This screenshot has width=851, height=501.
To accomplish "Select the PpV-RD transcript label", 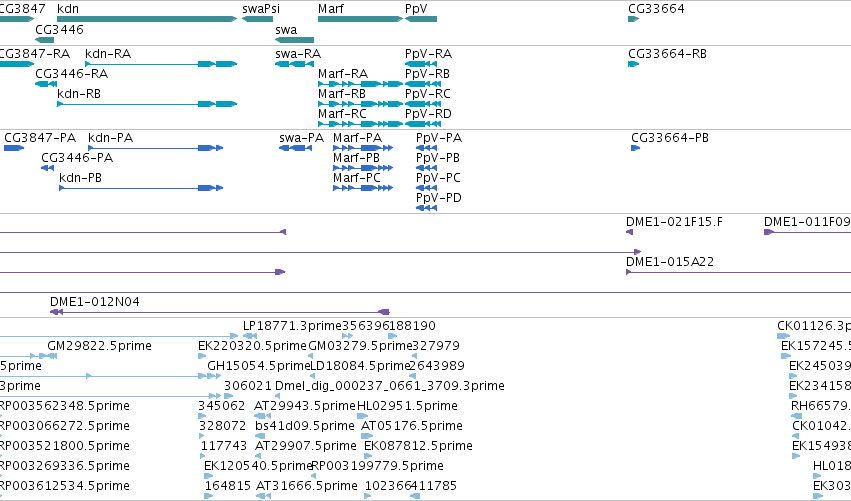I will pos(428,114).
